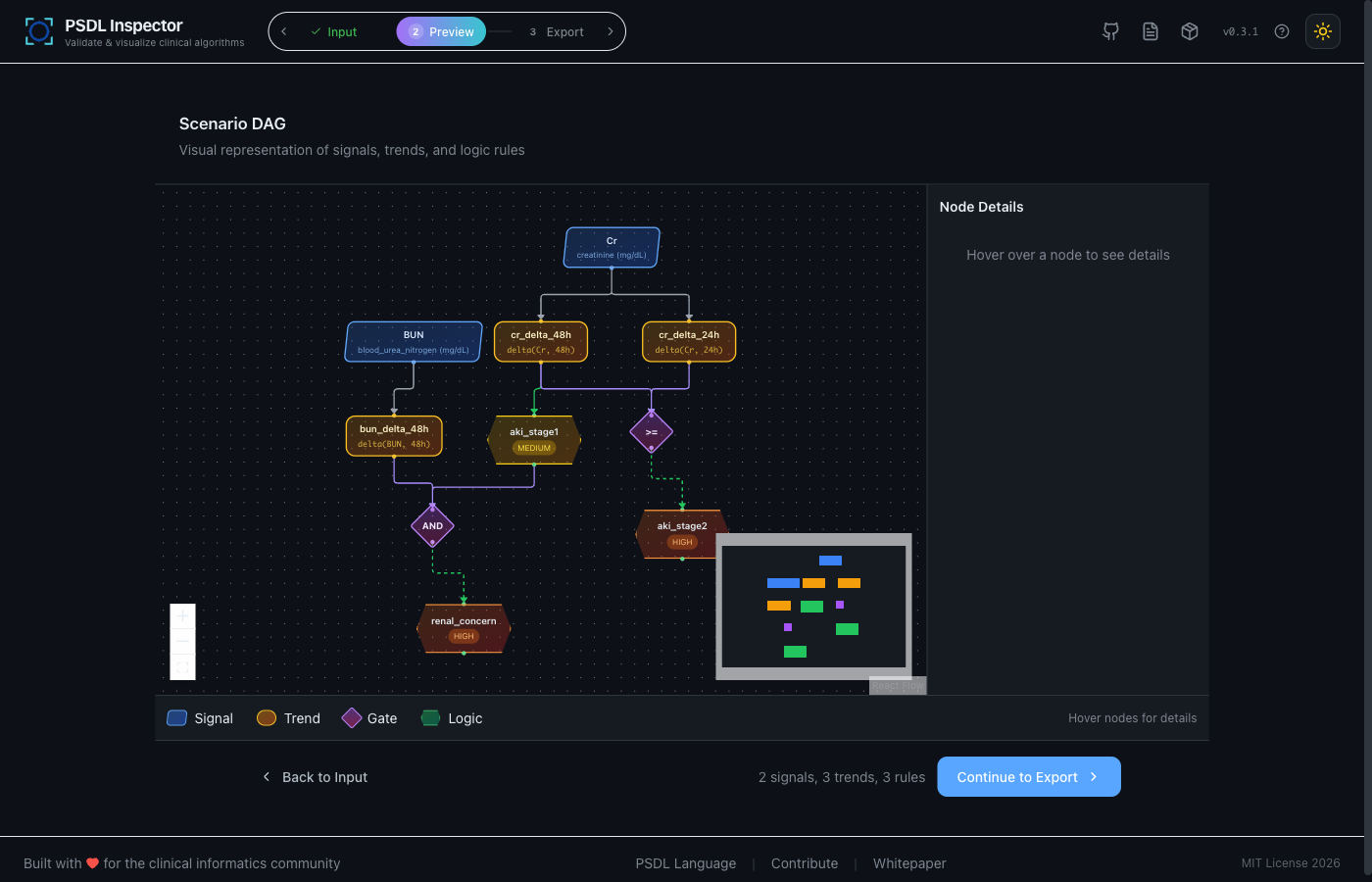Screen dimensions: 1372x882
Task: Zoom out on the DAG canvas
Action: pos(183,641)
